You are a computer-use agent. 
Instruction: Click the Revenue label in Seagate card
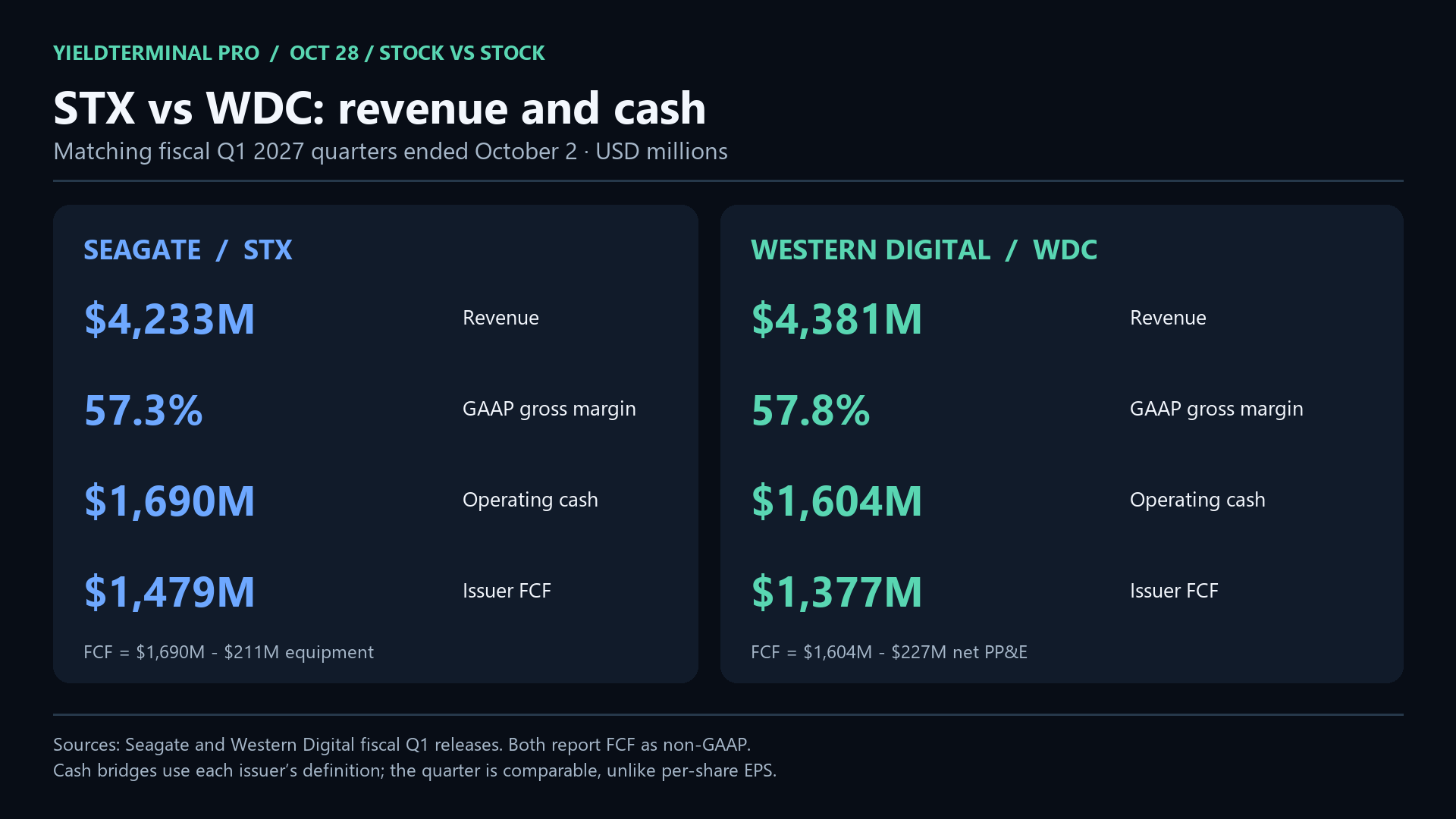point(500,318)
